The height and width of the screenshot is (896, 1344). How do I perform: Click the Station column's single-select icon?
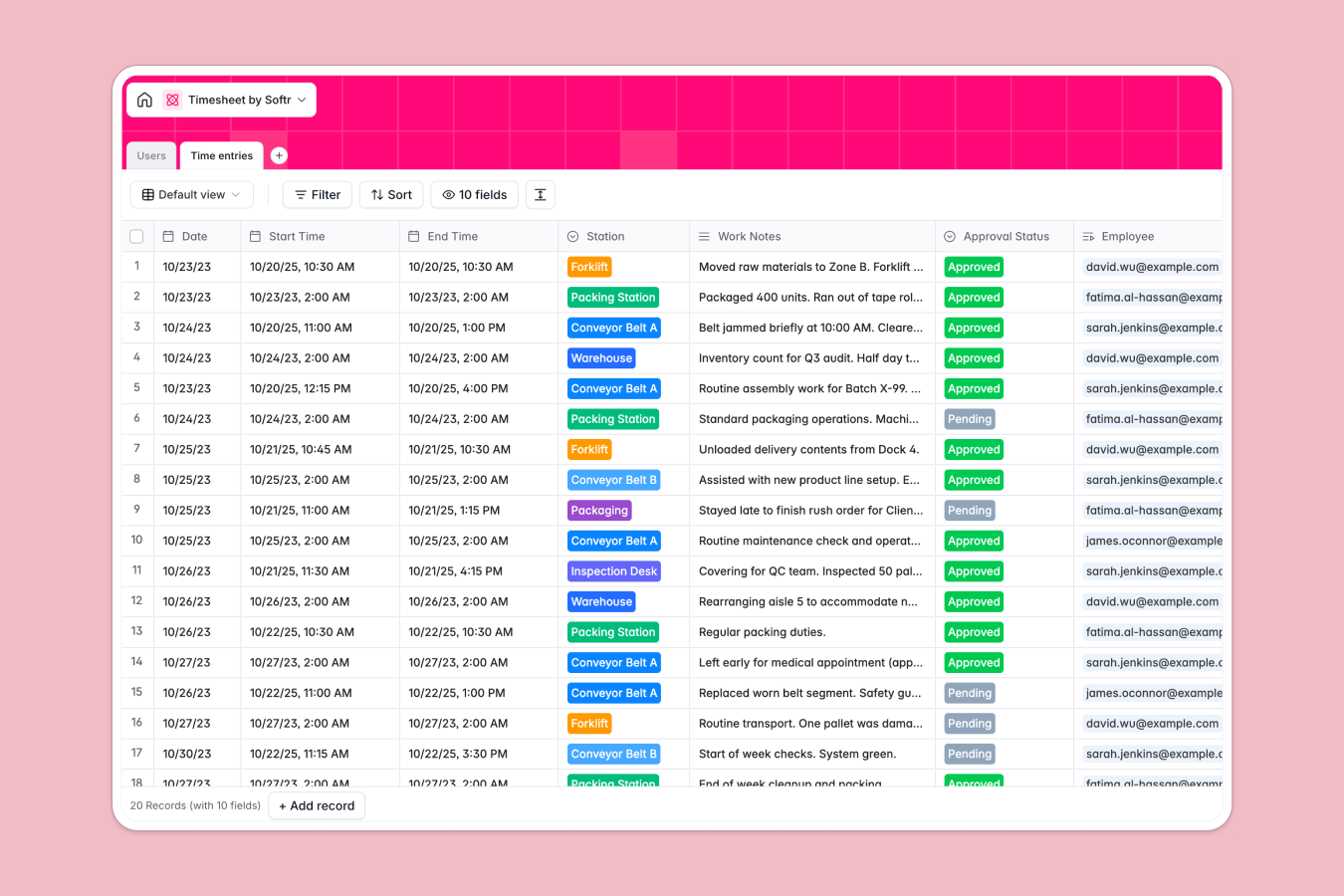pos(572,236)
